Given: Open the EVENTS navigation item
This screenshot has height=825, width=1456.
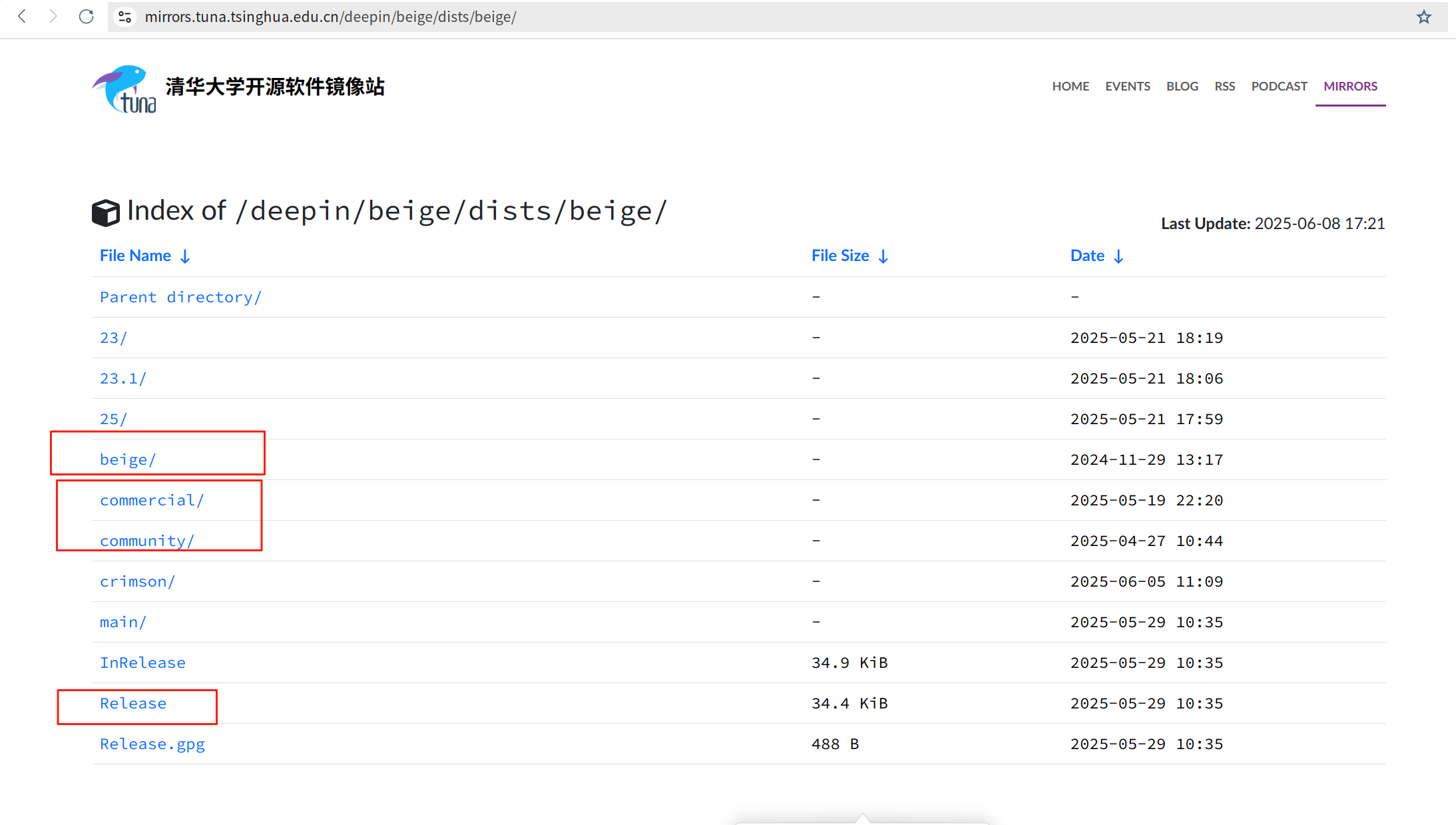Looking at the screenshot, I should [x=1128, y=87].
